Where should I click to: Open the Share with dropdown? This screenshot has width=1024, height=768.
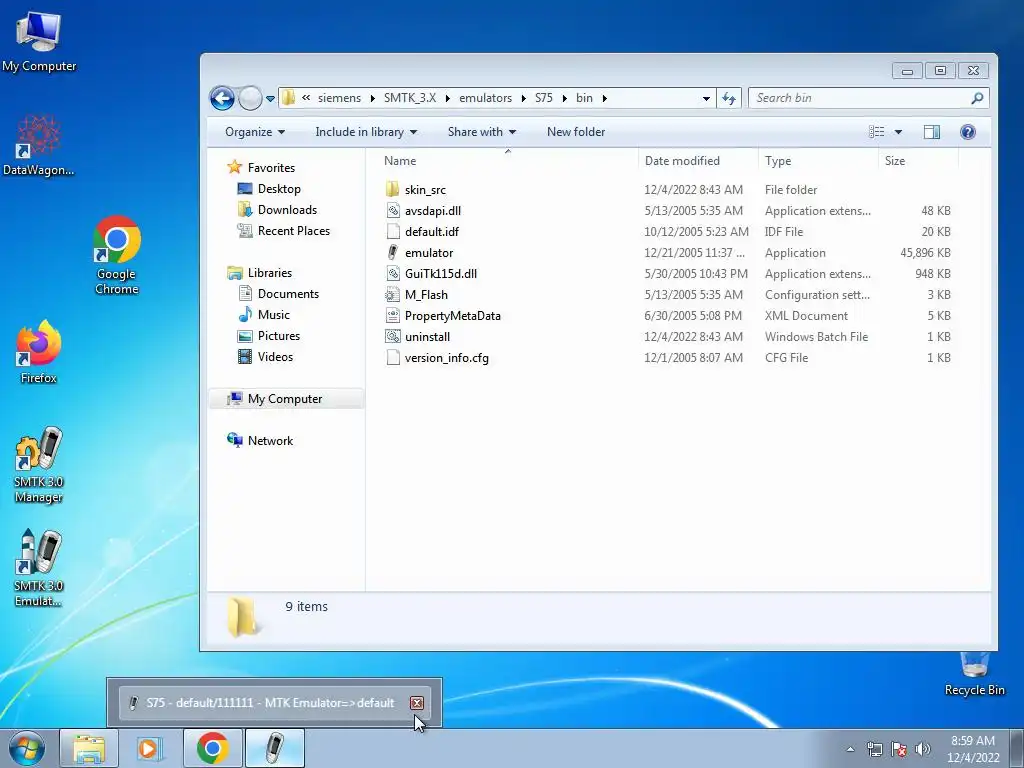point(482,132)
